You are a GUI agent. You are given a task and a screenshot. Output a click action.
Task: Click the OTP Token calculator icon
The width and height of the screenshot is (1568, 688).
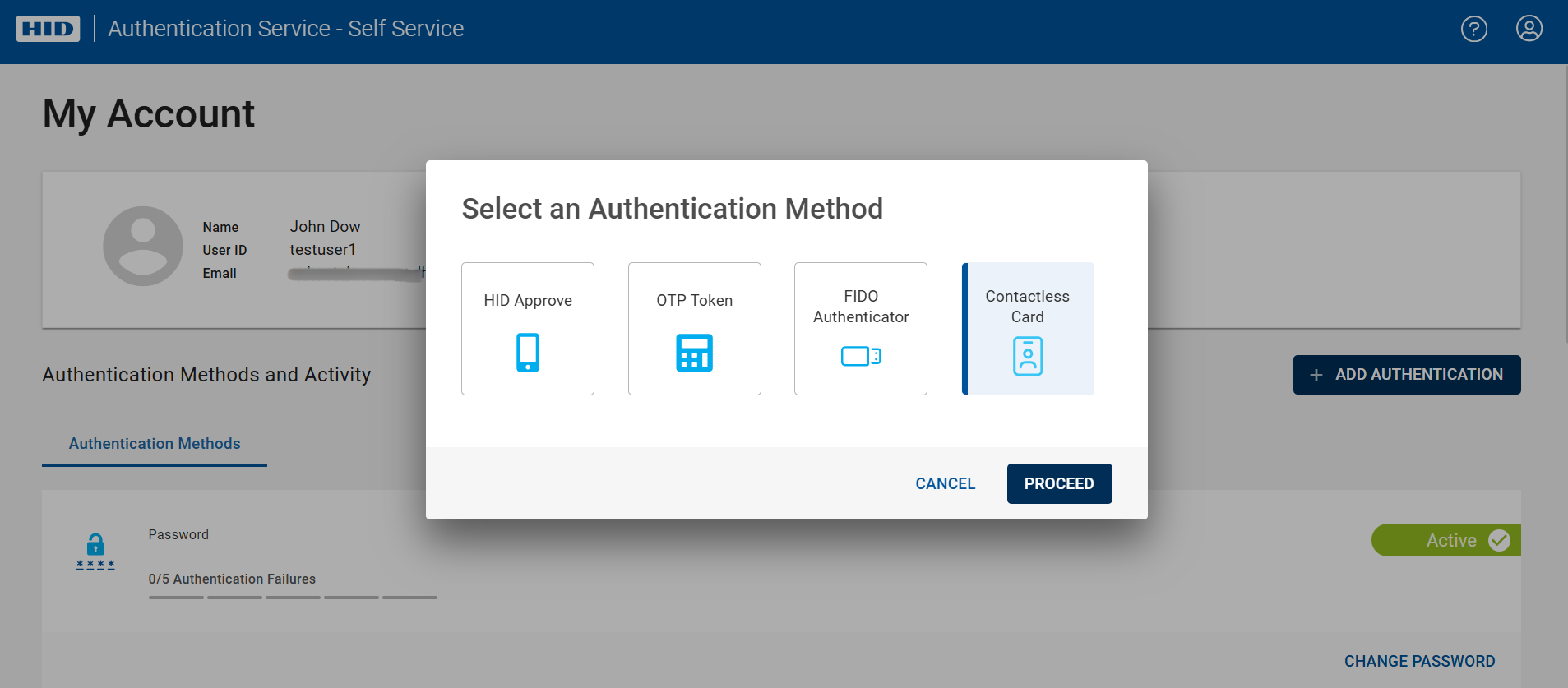(x=695, y=353)
